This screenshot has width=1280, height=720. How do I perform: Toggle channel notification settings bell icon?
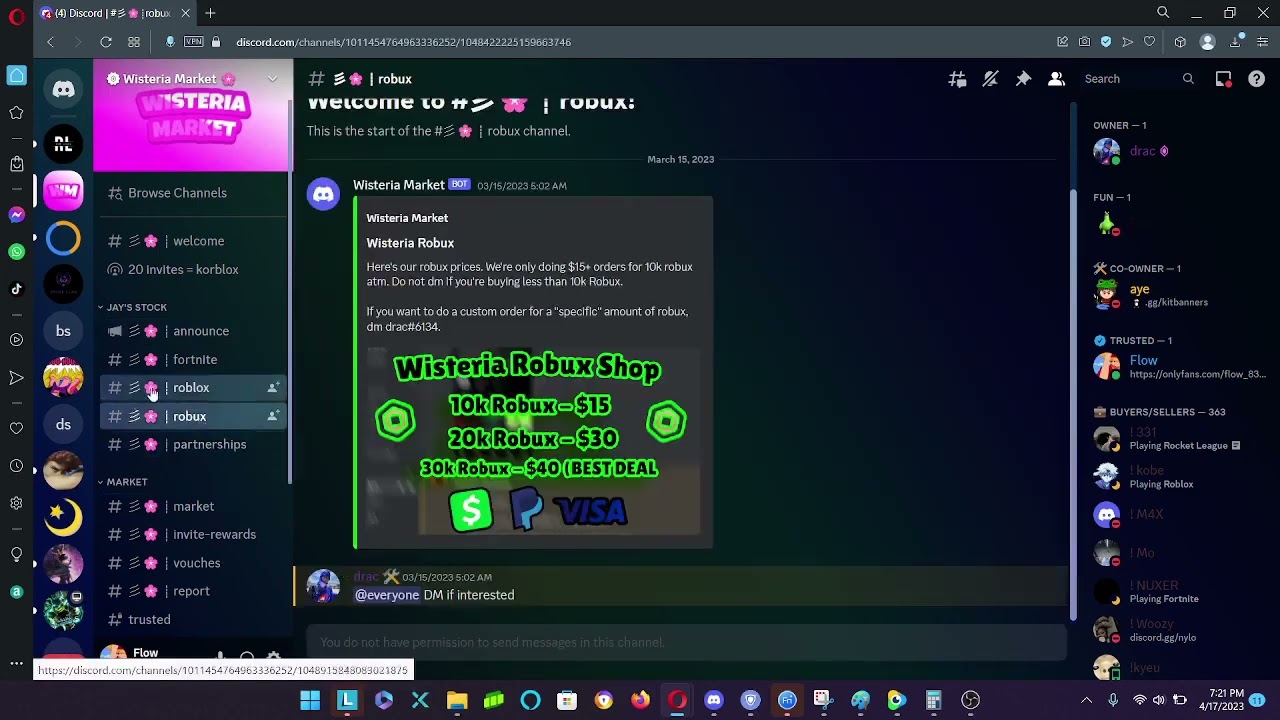coord(990,79)
